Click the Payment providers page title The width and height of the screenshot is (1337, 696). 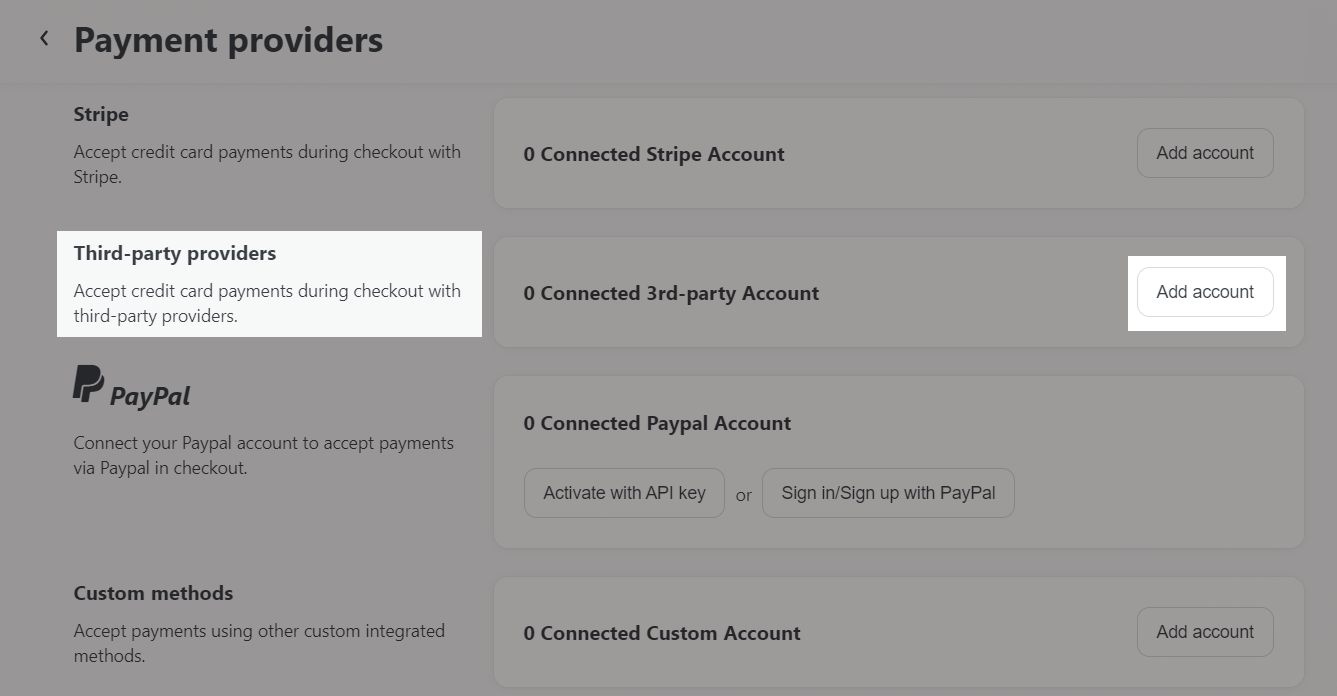[x=228, y=40]
